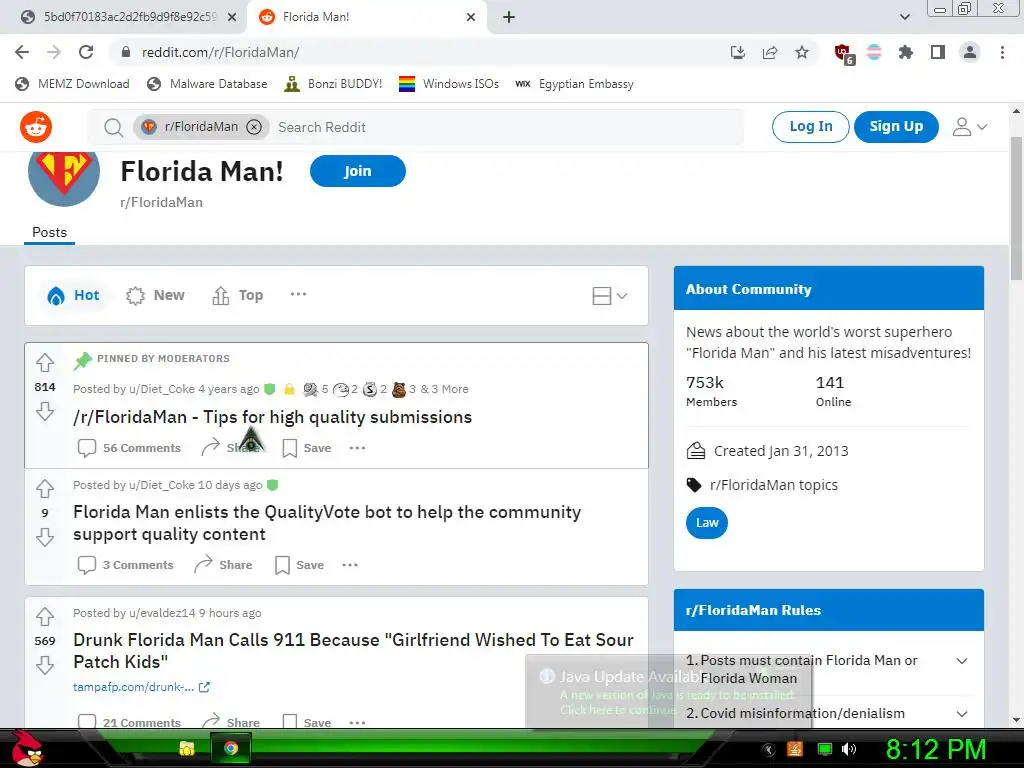
Task: Upvote the QualityVote bot post
Action: (x=44, y=488)
